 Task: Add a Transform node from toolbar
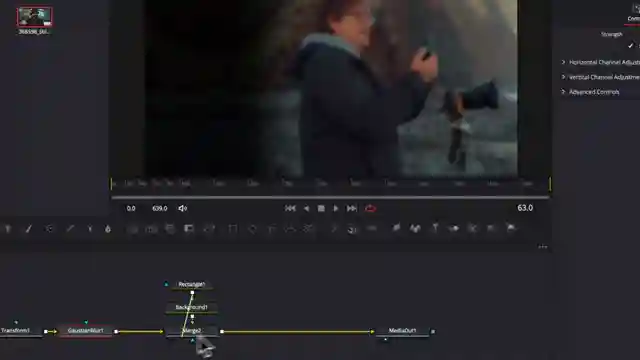[x=209, y=229]
